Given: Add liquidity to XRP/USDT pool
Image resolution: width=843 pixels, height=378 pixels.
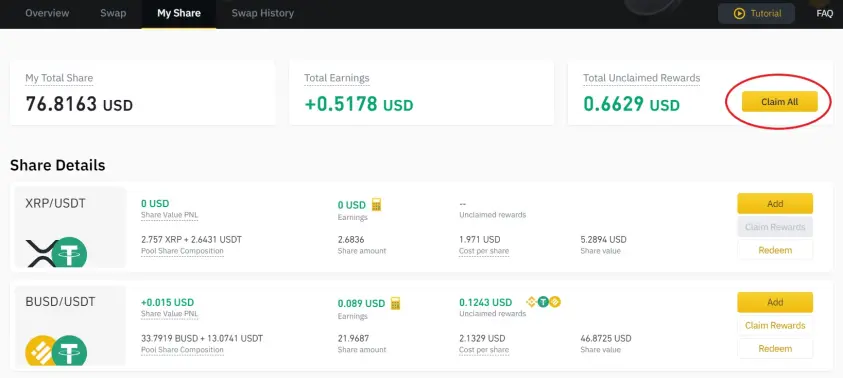Looking at the screenshot, I should [x=775, y=204].
